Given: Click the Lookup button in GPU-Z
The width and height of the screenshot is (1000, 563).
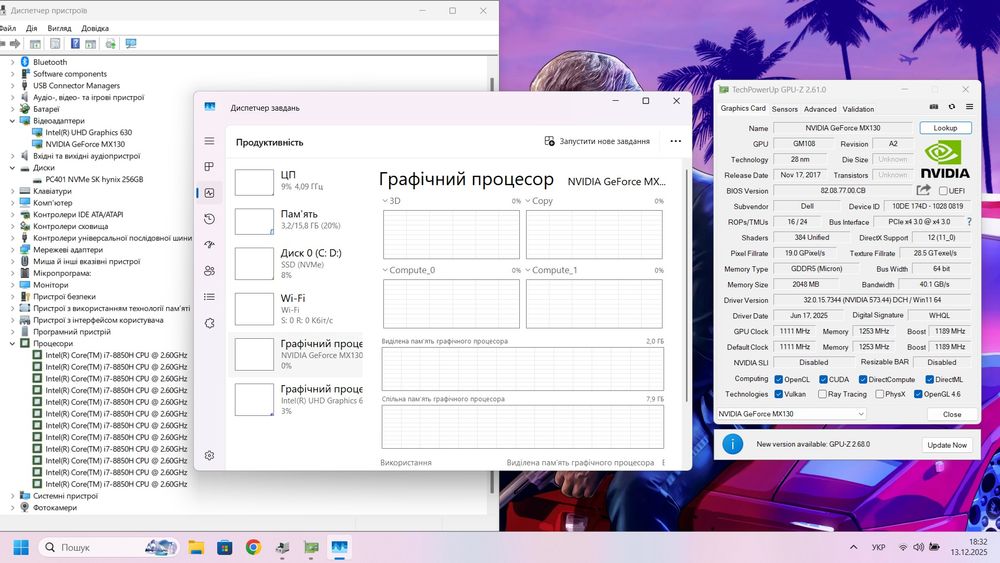Looking at the screenshot, I should [x=945, y=128].
